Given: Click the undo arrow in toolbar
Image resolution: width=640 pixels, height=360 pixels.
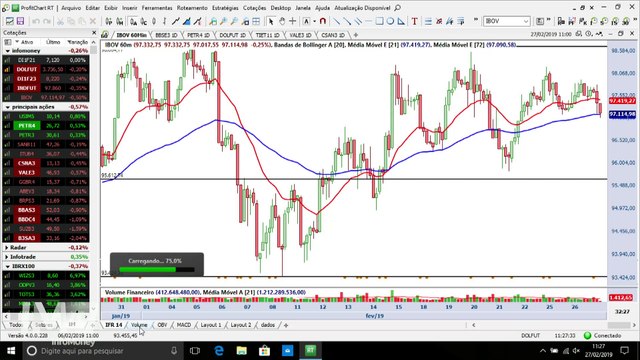Looking at the screenshot, I should coord(36,21).
